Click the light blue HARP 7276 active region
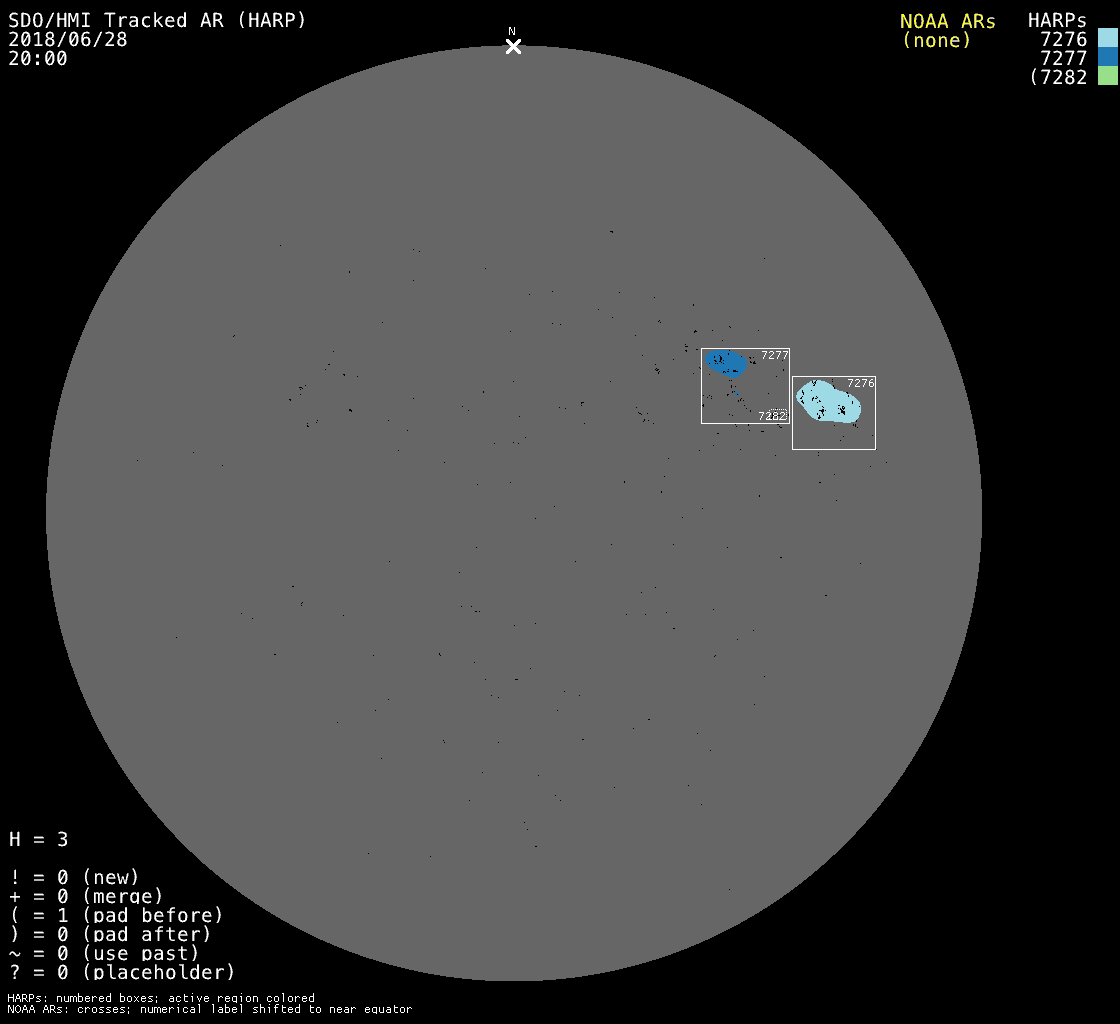The width and height of the screenshot is (1120, 1024). (x=829, y=402)
